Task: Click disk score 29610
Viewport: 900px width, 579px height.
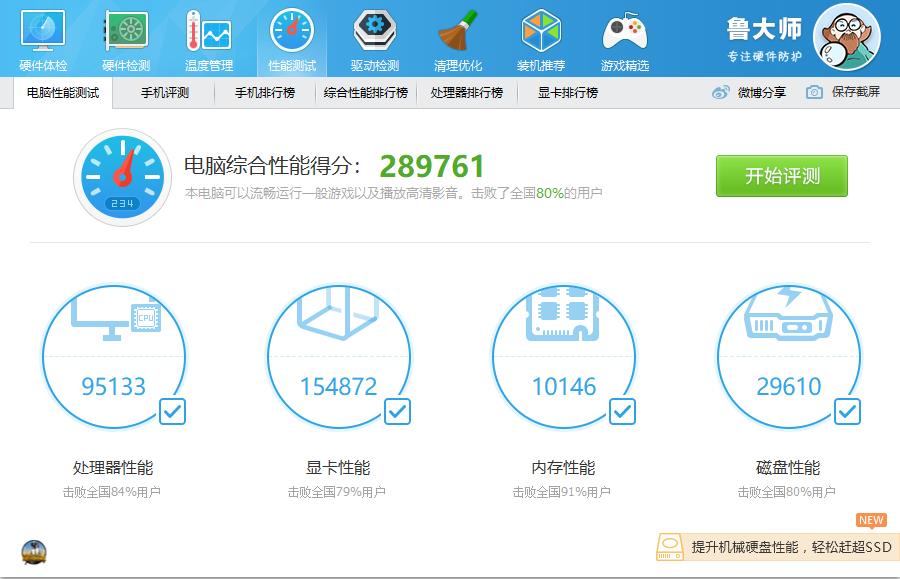Action: (789, 386)
